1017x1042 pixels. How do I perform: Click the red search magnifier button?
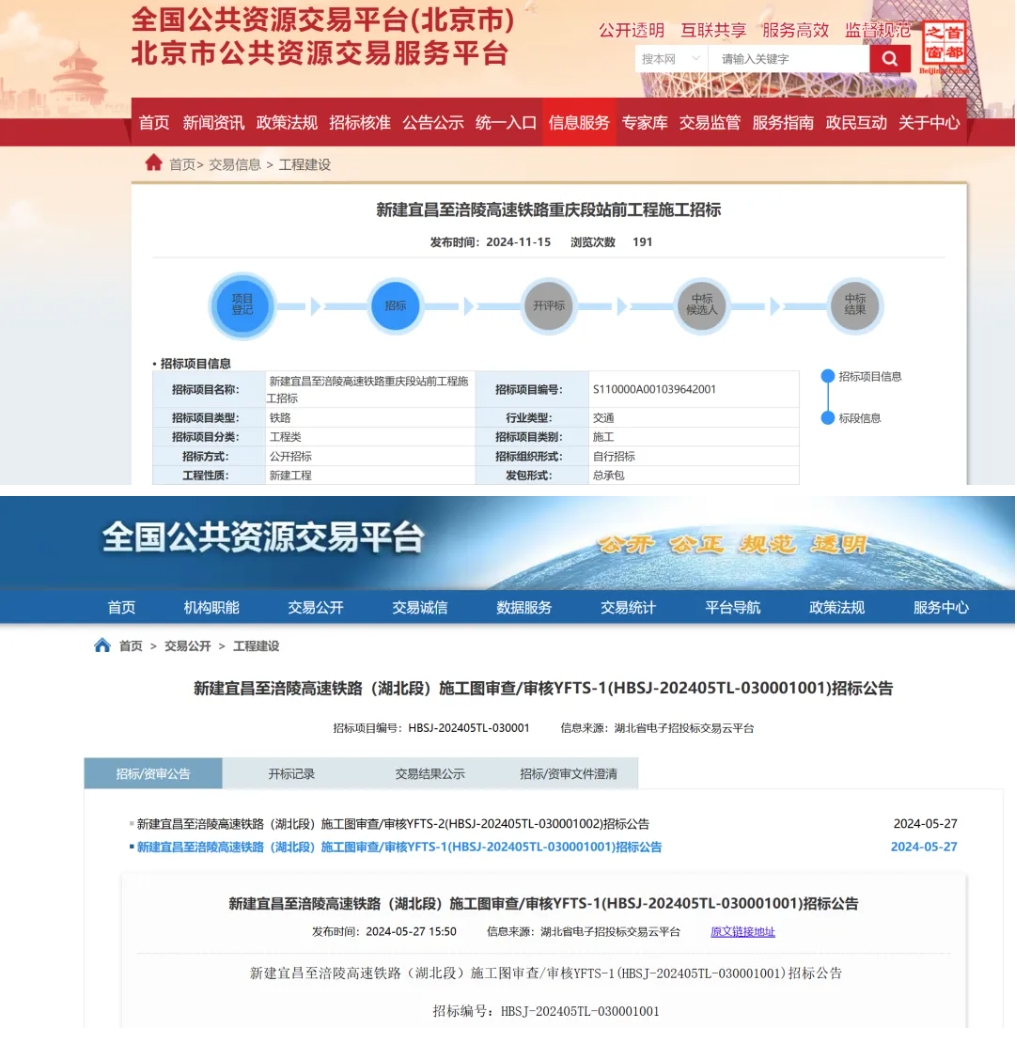pyautogui.click(x=889, y=59)
